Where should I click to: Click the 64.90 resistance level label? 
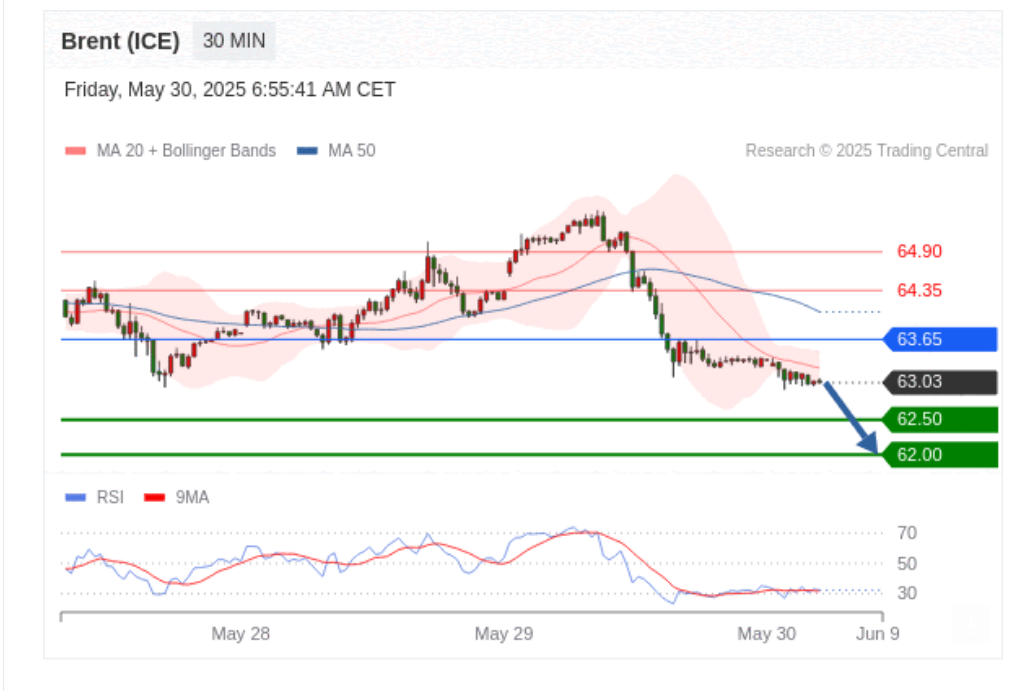(x=919, y=251)
